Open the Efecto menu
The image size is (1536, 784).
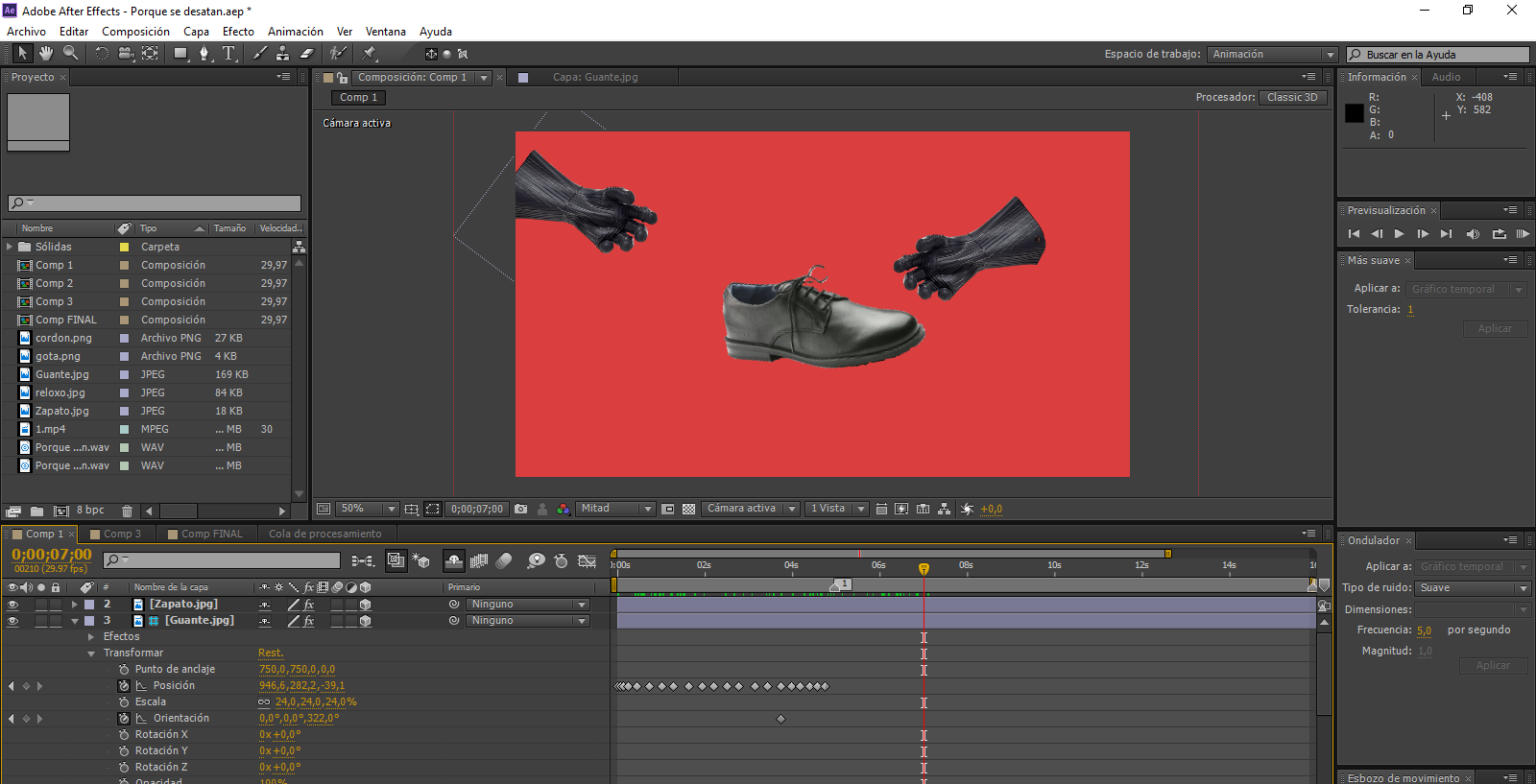coord(238,32)
